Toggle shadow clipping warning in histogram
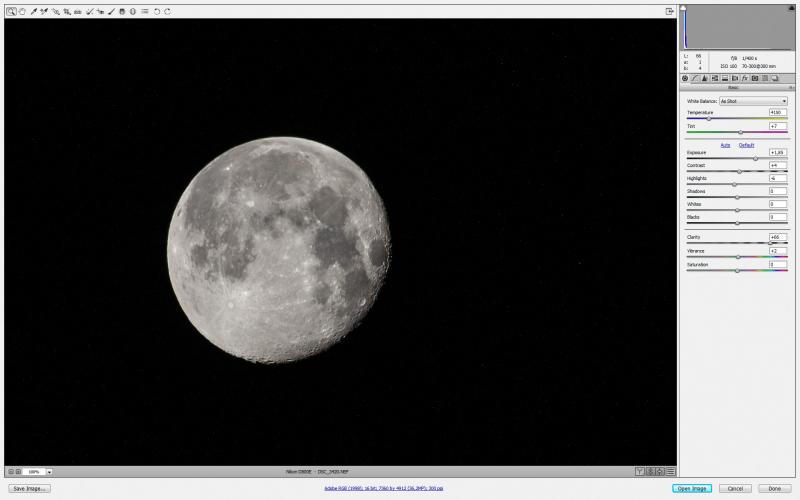Viewport: 800px width, 500px height. pos(683,8)
